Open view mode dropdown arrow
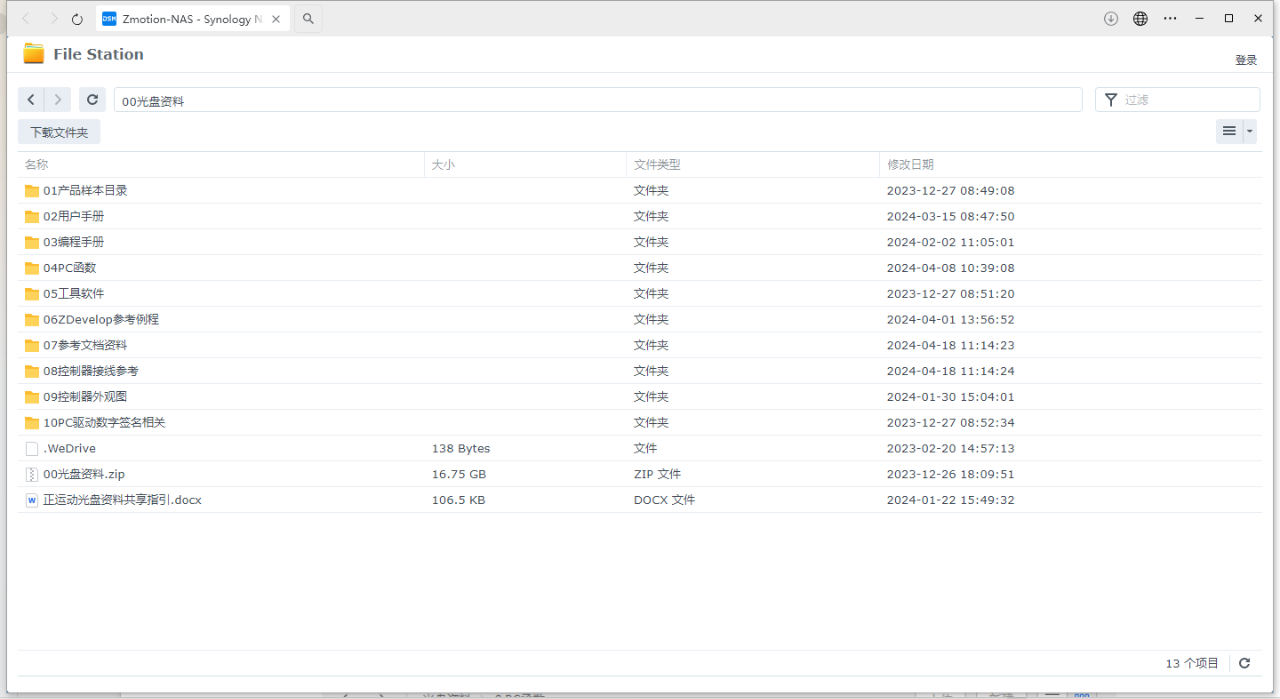Image resolution: width=1280 pixels, height=699 pixels. pos(1250,131)
